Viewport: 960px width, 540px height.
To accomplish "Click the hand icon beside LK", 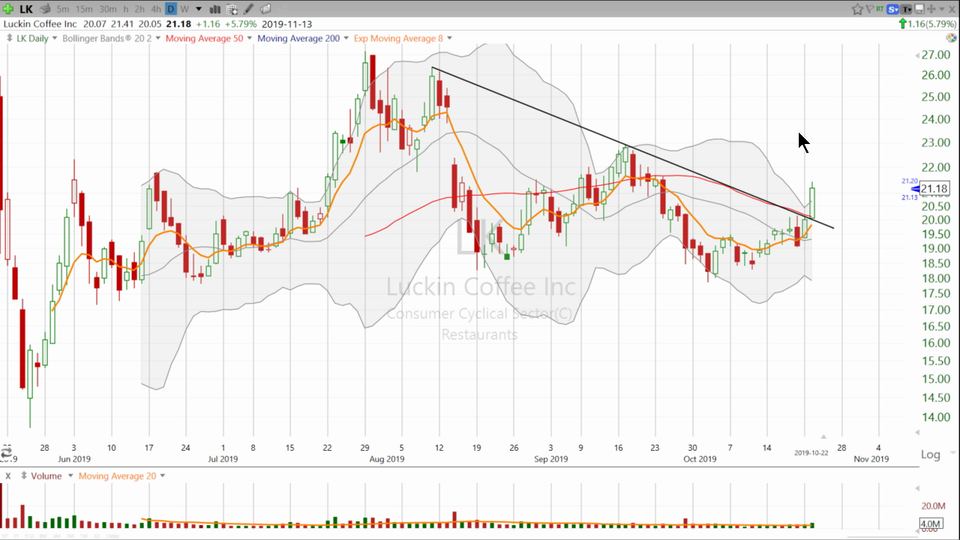I will (x=45, y=9).
